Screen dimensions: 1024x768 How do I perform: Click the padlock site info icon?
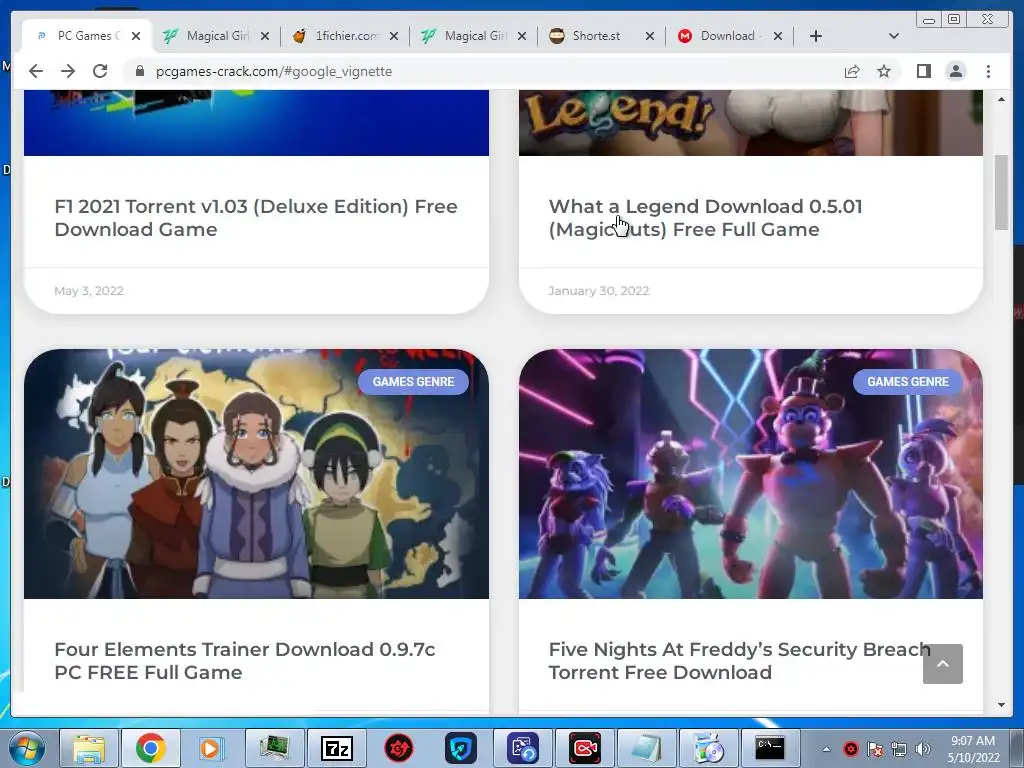[x=139, y=71]
